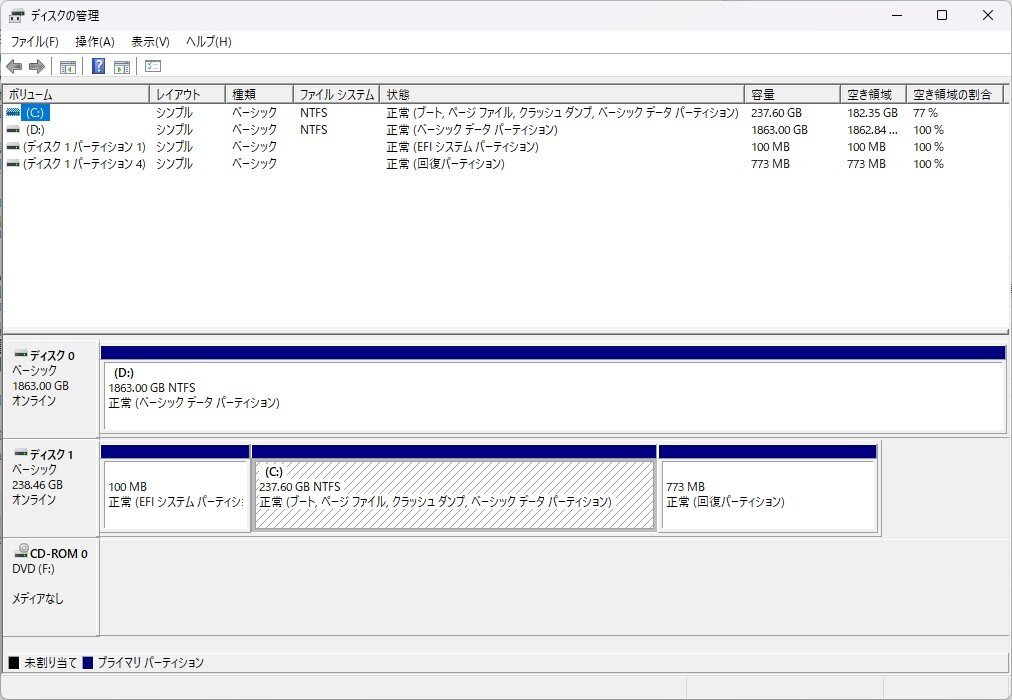
Task: Sort by the ファイル システム column header
Action: tap(336, 94)
